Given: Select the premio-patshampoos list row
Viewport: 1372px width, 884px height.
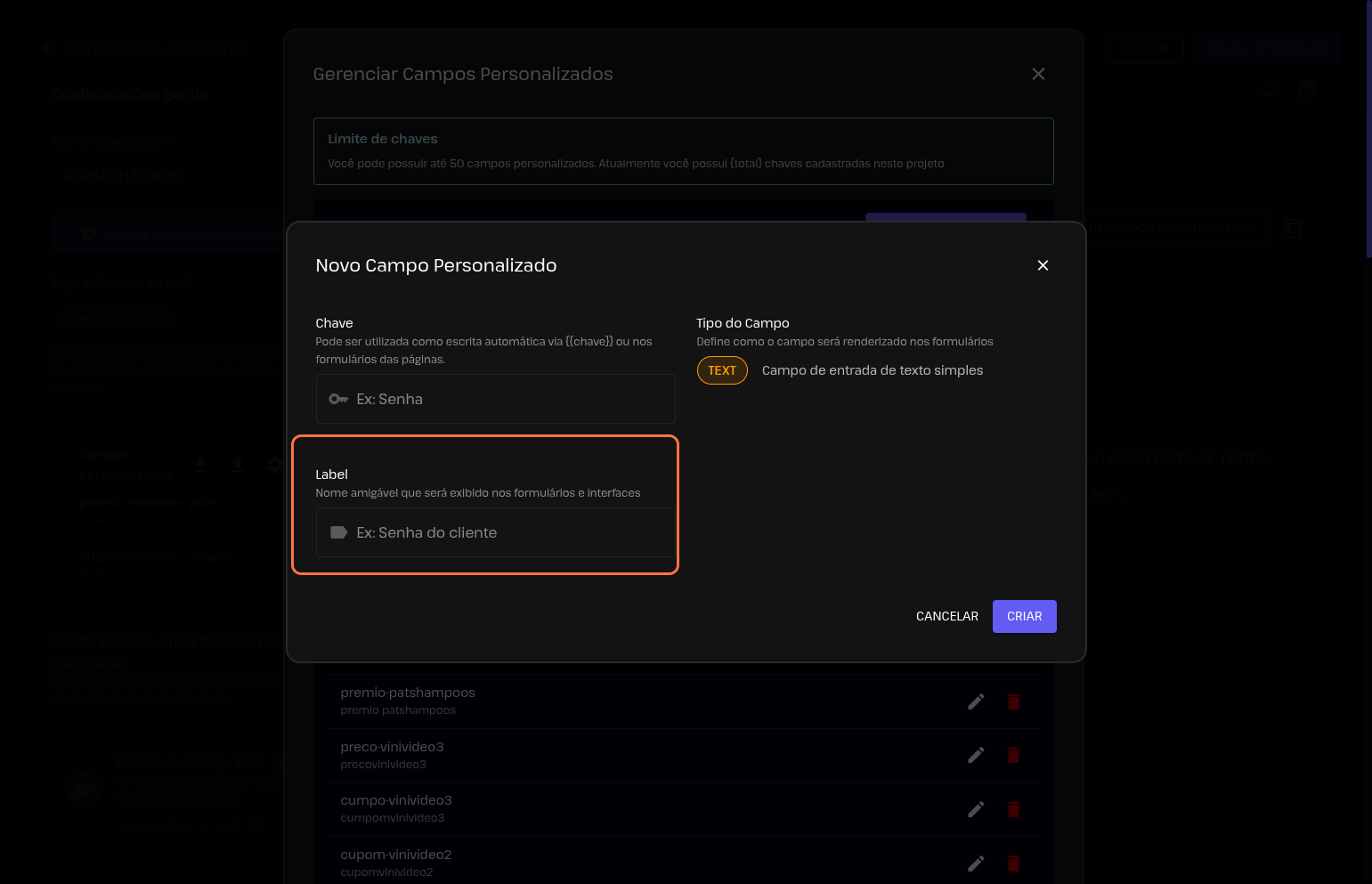Looking at the screenshot, I should 623,701.
